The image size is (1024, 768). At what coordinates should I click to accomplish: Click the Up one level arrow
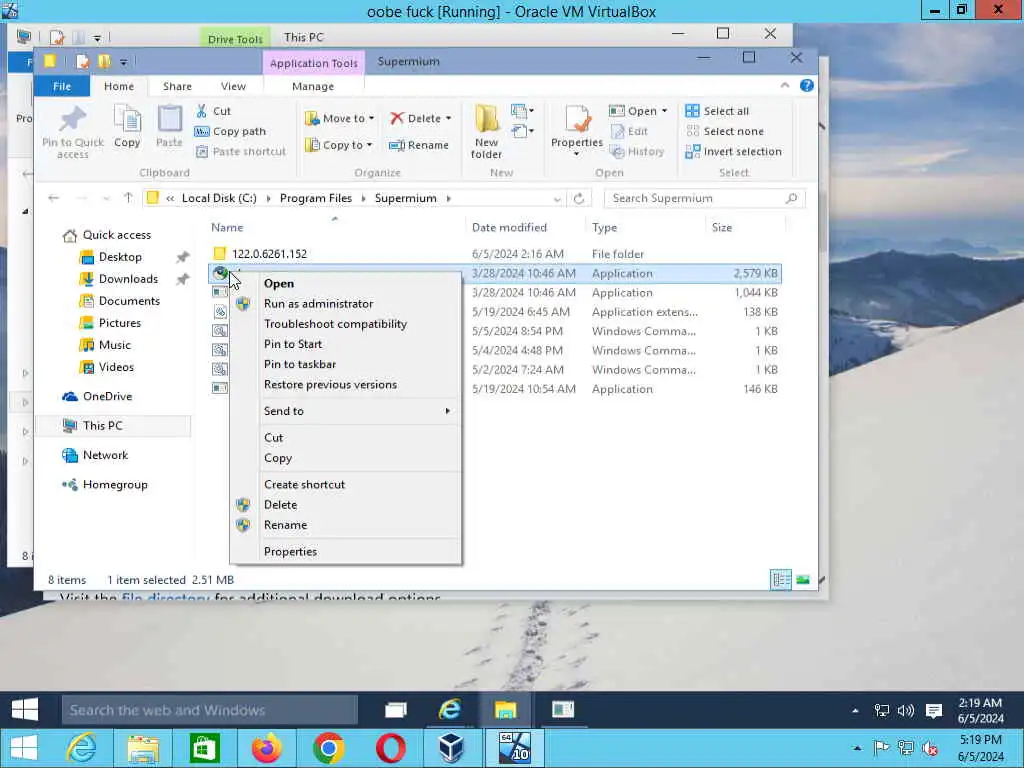point(128,198)
